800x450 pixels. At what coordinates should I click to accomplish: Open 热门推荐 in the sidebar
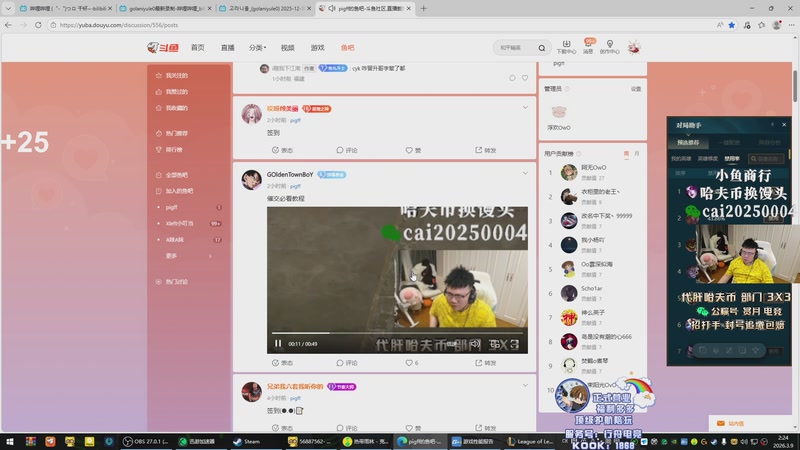coord(172,133)
